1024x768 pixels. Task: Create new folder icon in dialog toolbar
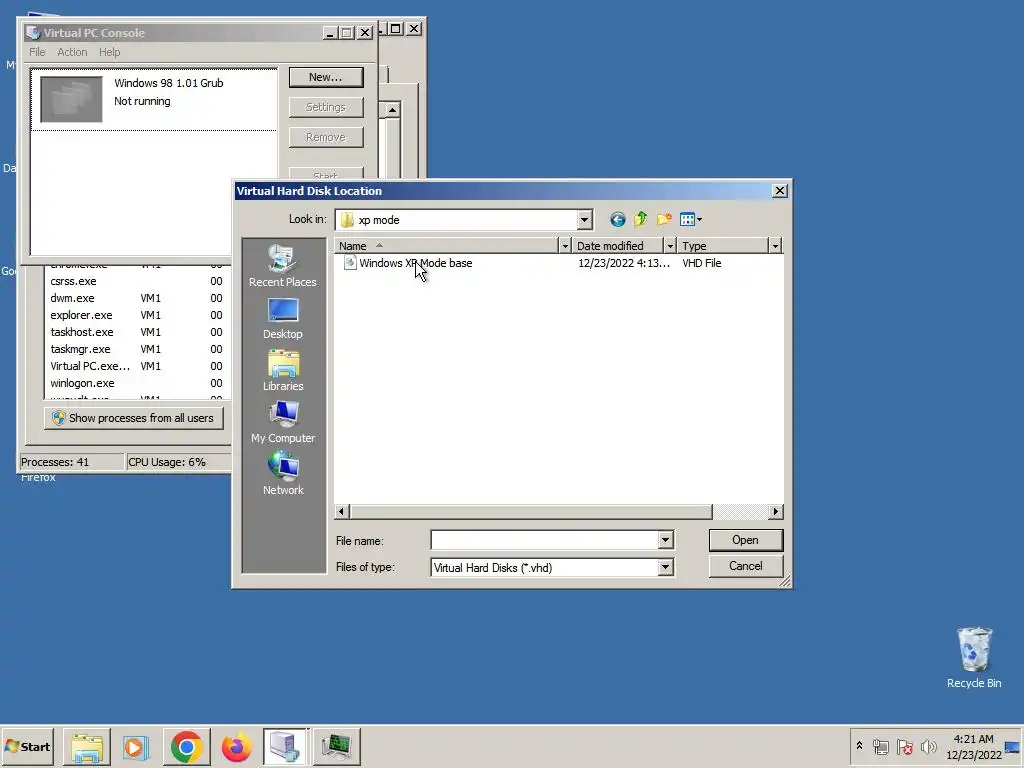pyautogui.click(x=664, y=219)
